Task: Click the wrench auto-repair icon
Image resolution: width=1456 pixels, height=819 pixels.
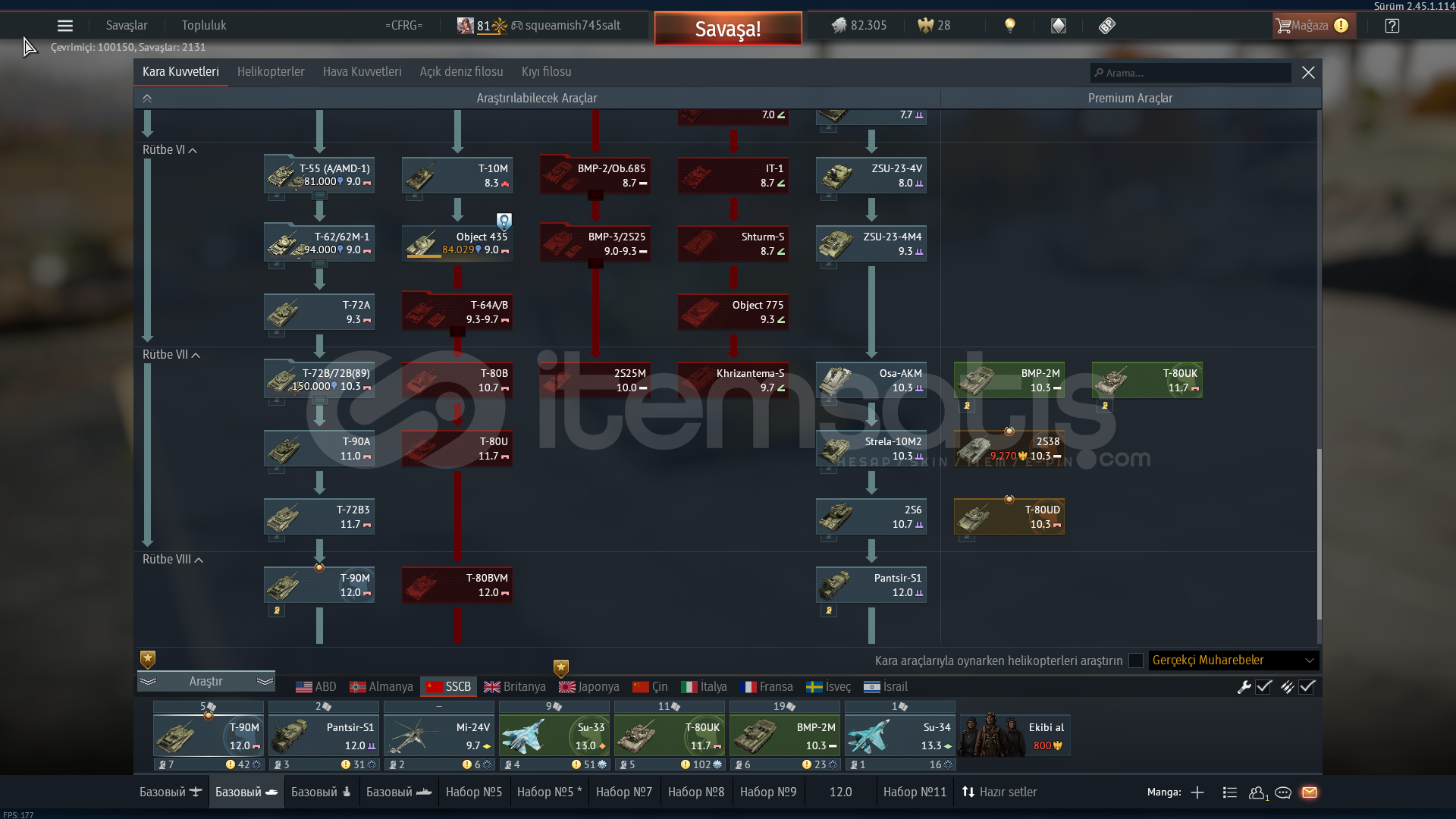Action: click(x=1244, y=687)
